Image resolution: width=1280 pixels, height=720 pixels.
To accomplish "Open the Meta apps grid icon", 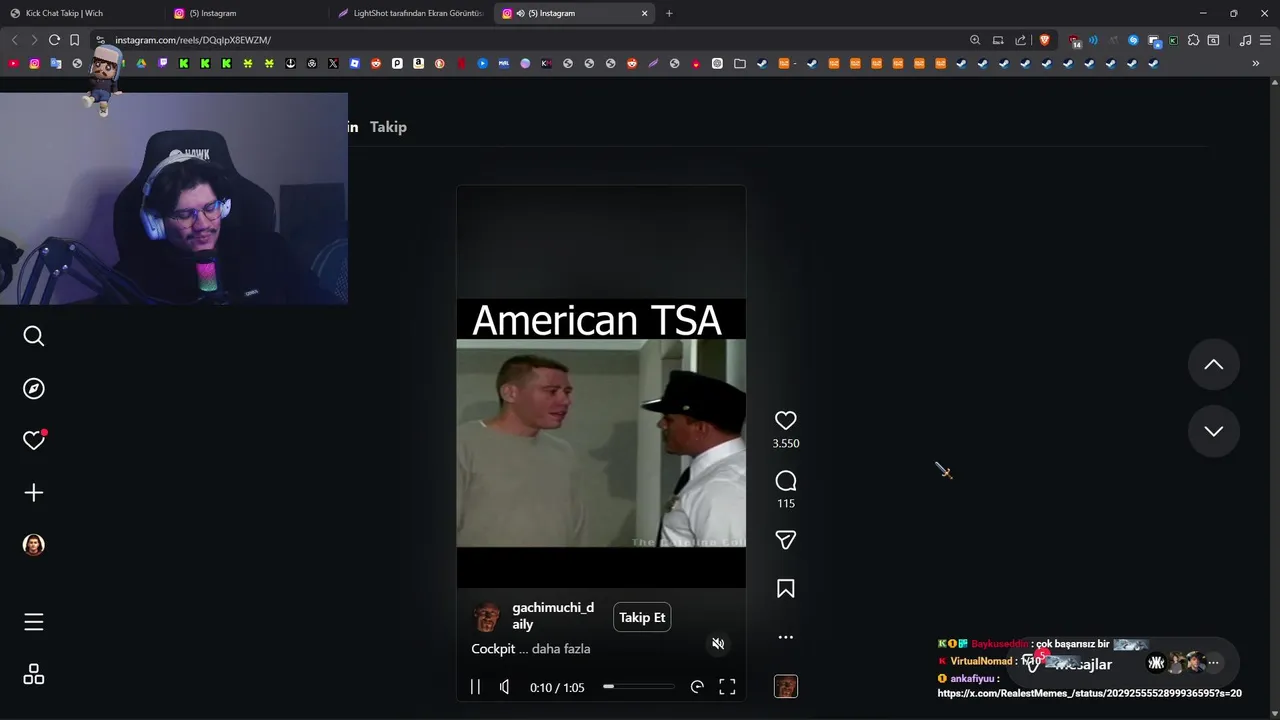I will tap(34, 674).
